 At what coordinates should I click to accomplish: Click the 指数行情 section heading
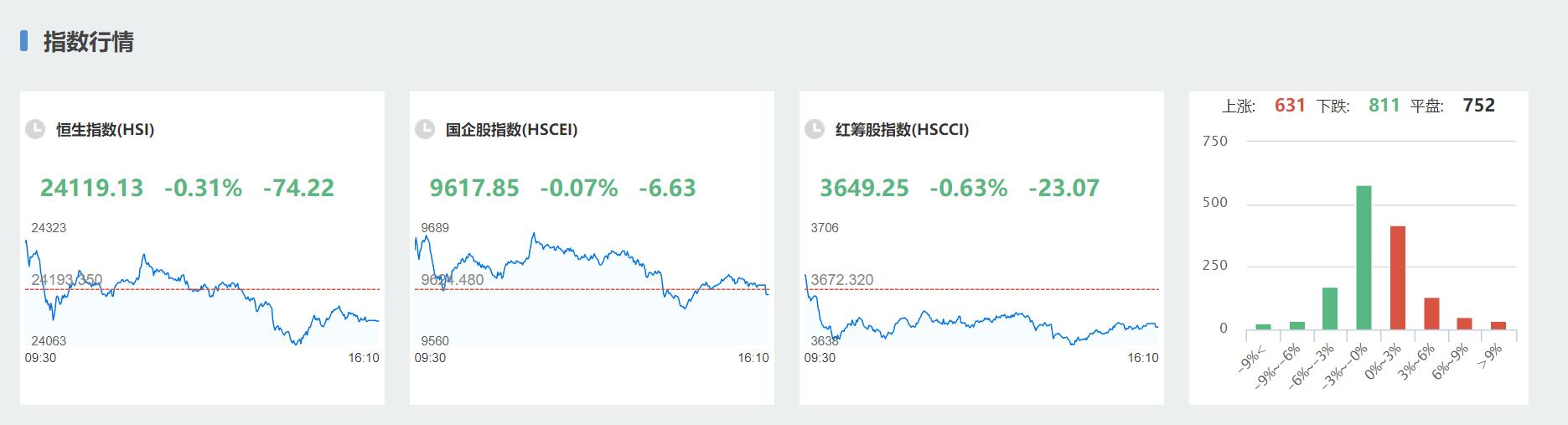point(88,42)
